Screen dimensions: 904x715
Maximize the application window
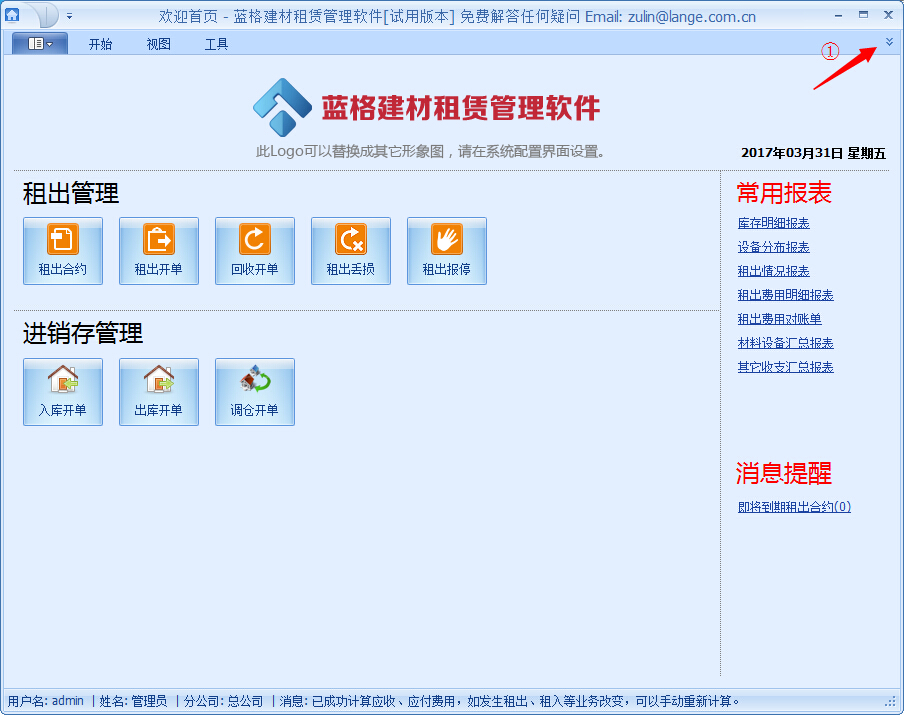pos(863,15)
